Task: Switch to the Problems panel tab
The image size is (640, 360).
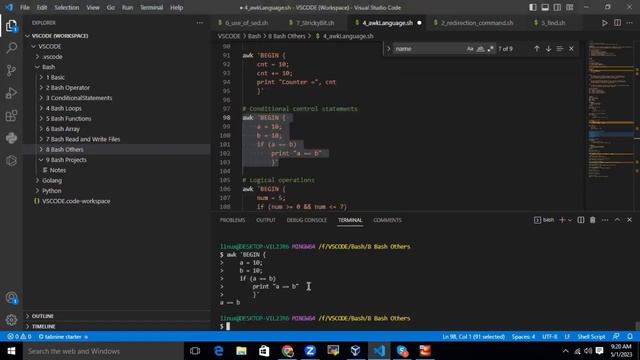Action: (232, 220)
